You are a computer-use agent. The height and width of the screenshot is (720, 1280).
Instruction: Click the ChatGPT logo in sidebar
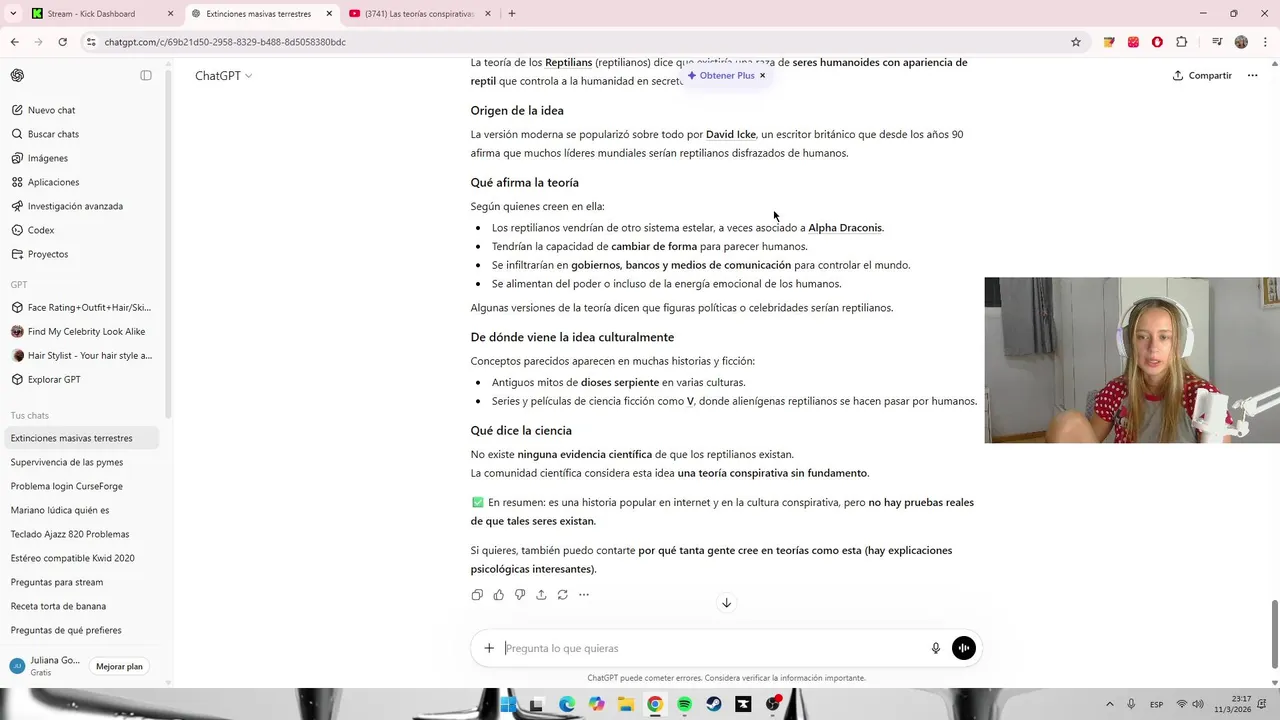point(18,76)
